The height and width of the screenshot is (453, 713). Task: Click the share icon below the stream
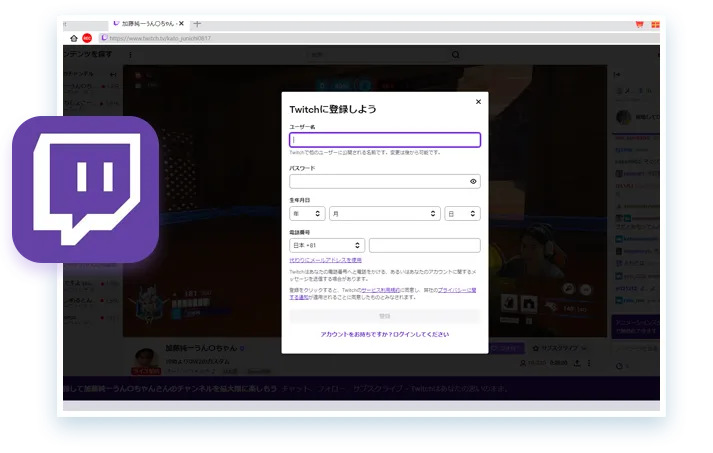pos(577,363)
